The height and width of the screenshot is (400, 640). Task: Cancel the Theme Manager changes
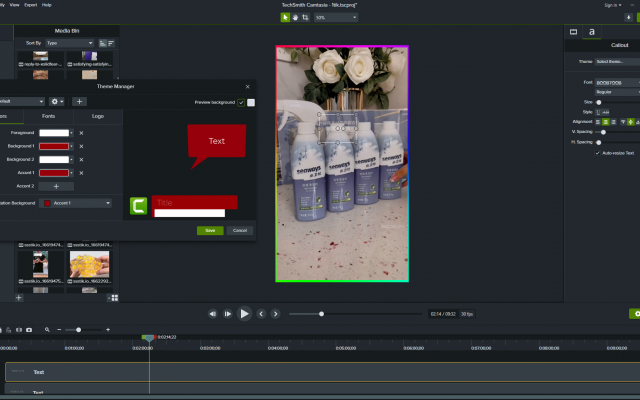(240, 231)
